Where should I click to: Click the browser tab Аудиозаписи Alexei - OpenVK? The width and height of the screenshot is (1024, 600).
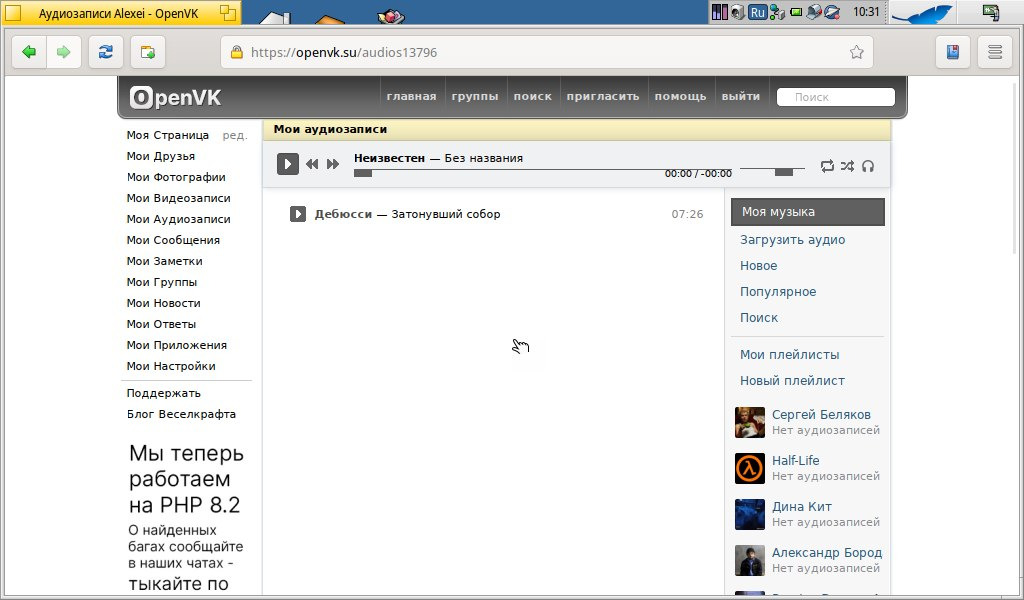pyautogui.click(x=121, y=12)
